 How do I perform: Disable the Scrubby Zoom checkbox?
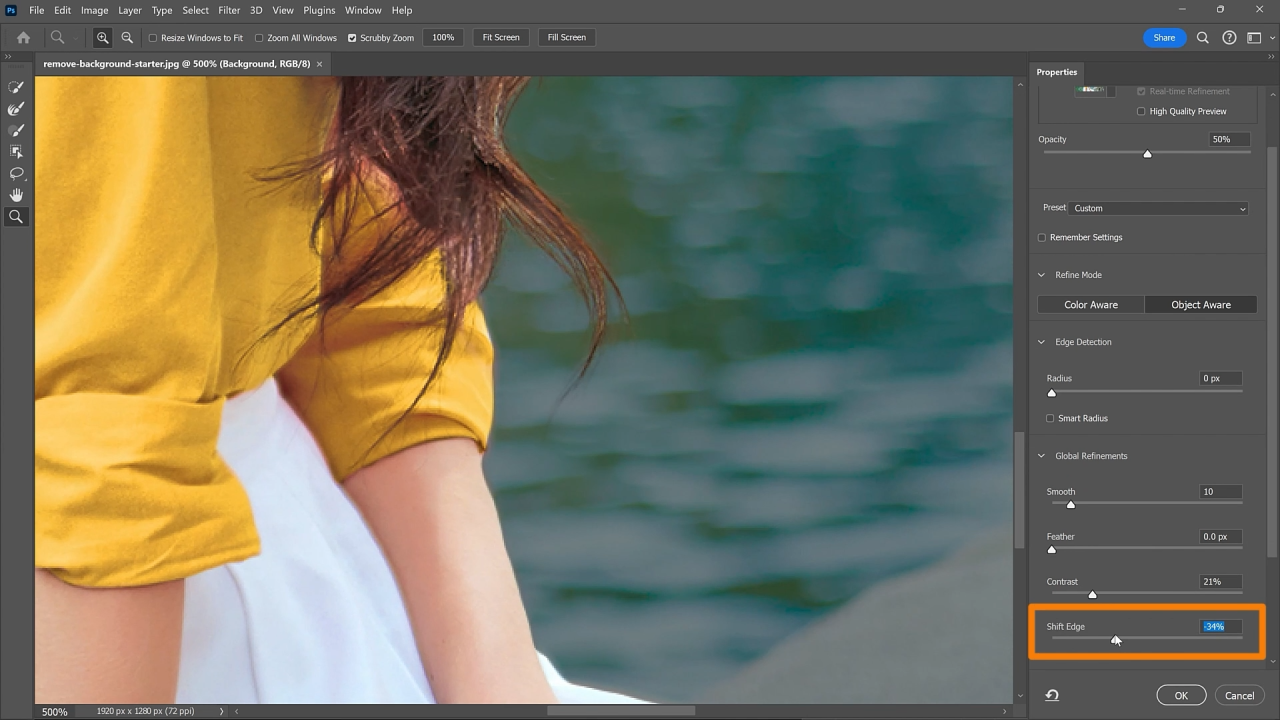point(352,38)
